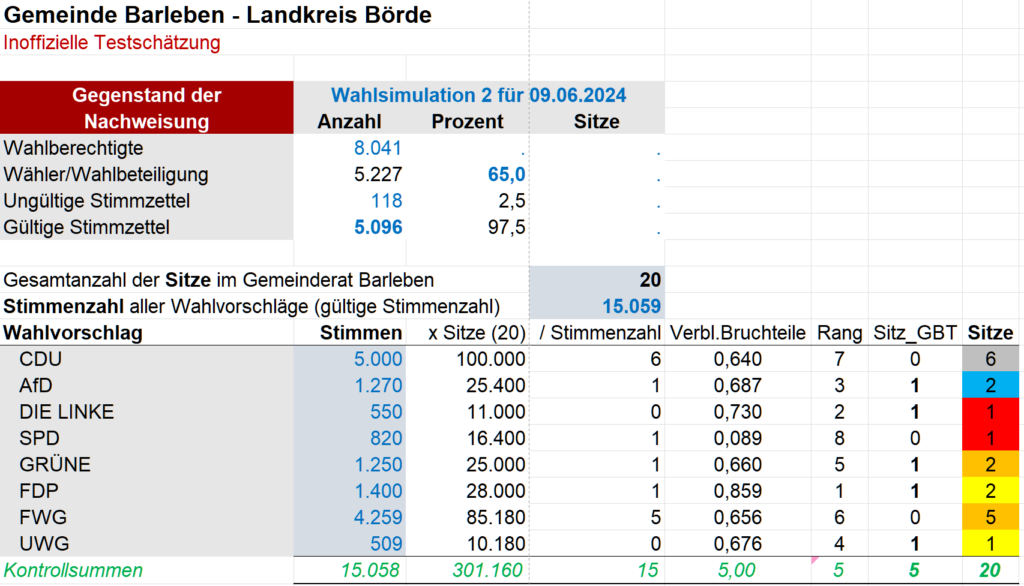
Task: Select the orange FWG seats cell
Action: 991,517
